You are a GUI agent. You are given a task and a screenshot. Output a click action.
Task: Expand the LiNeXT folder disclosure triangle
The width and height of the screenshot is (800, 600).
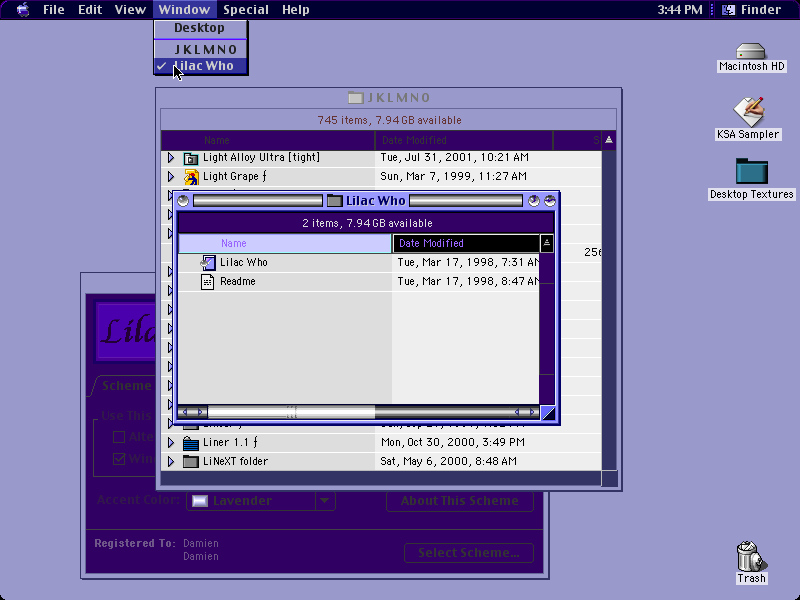point(171,462)
